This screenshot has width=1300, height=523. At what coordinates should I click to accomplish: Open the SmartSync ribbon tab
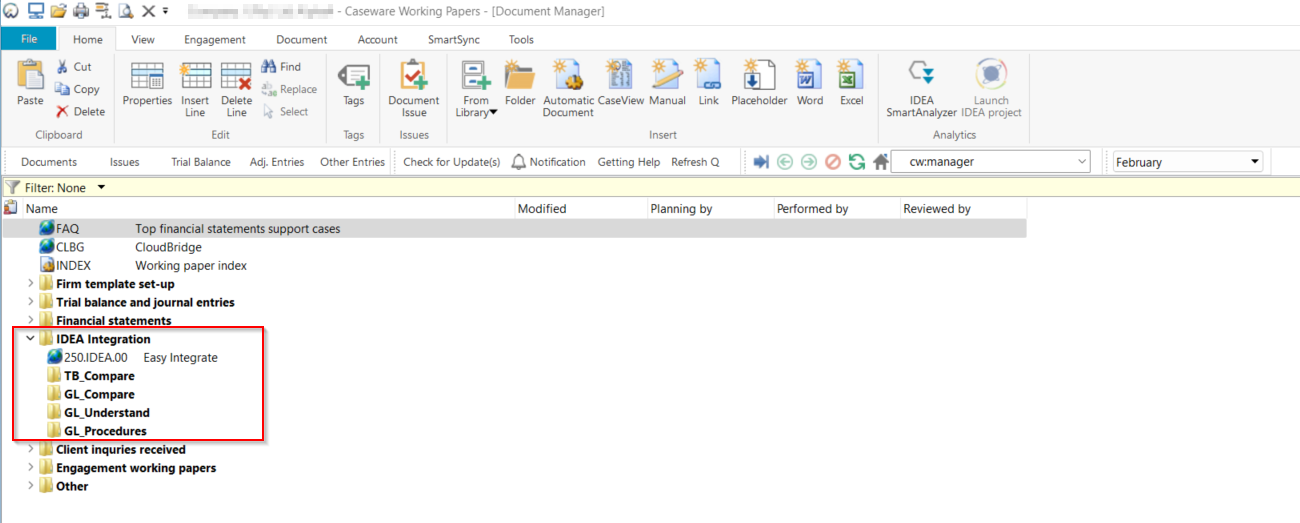[452, 40]
